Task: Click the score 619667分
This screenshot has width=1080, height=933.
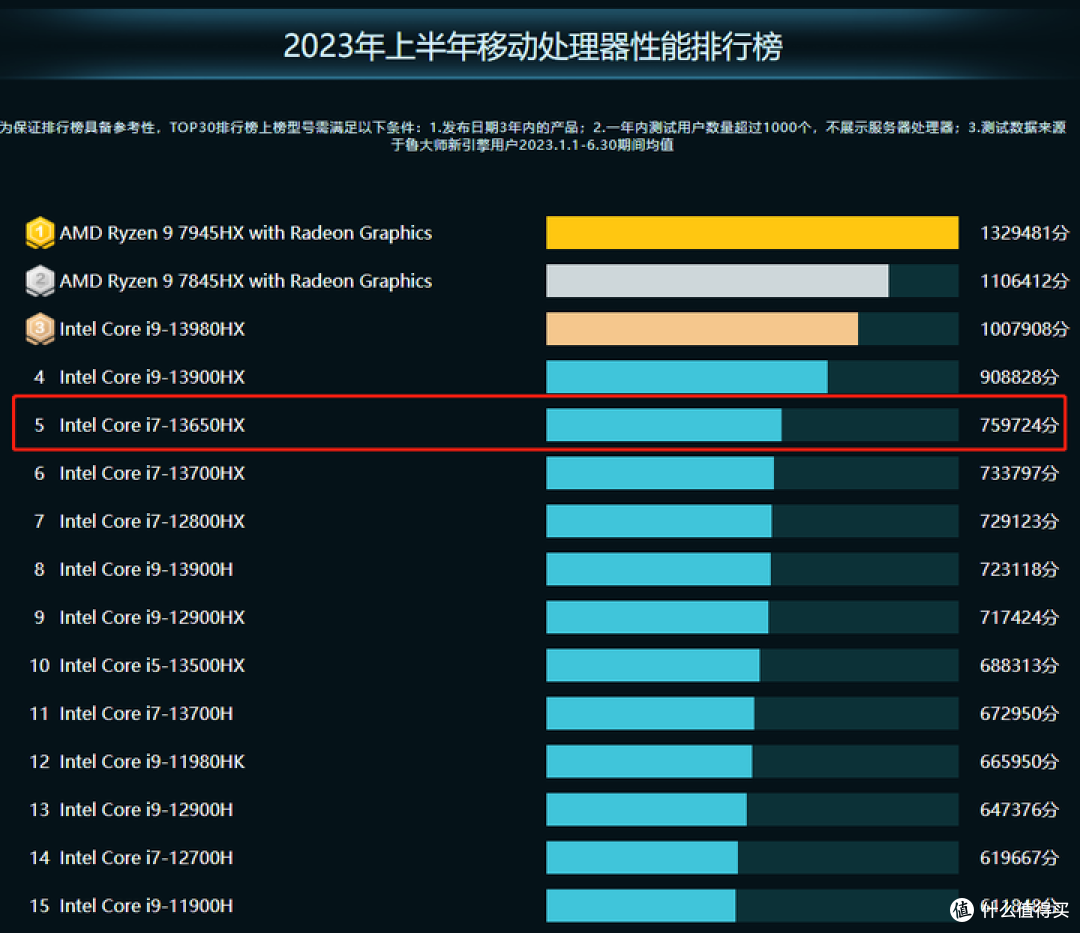Action: tap(1019, 858)
